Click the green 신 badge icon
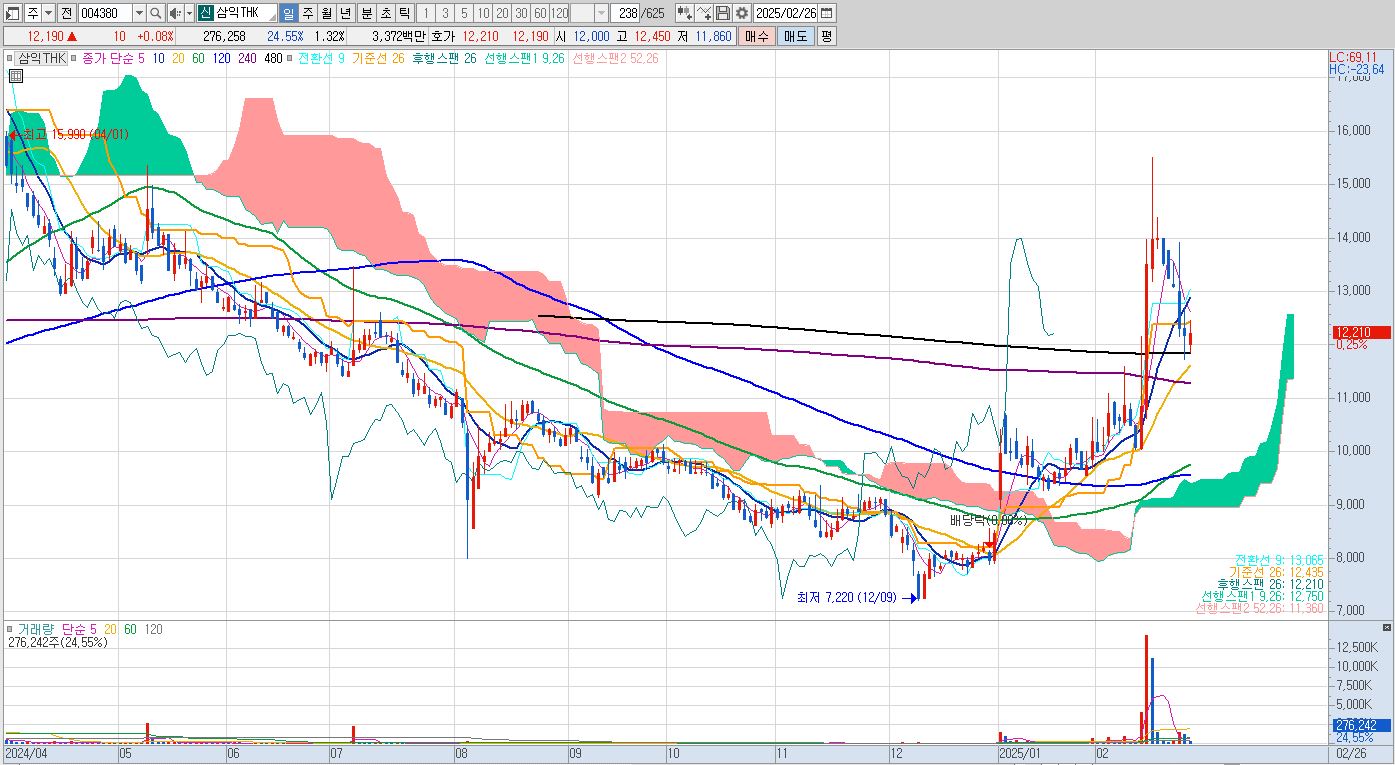The image size is (1395, 765). point(204,13)
